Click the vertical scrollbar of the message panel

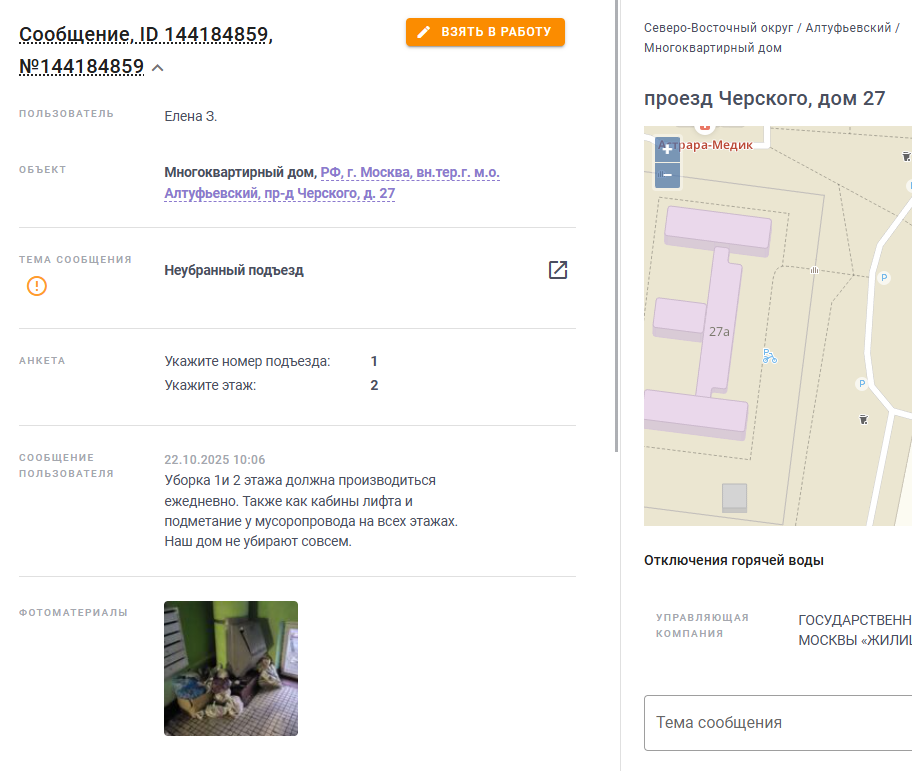617,226
